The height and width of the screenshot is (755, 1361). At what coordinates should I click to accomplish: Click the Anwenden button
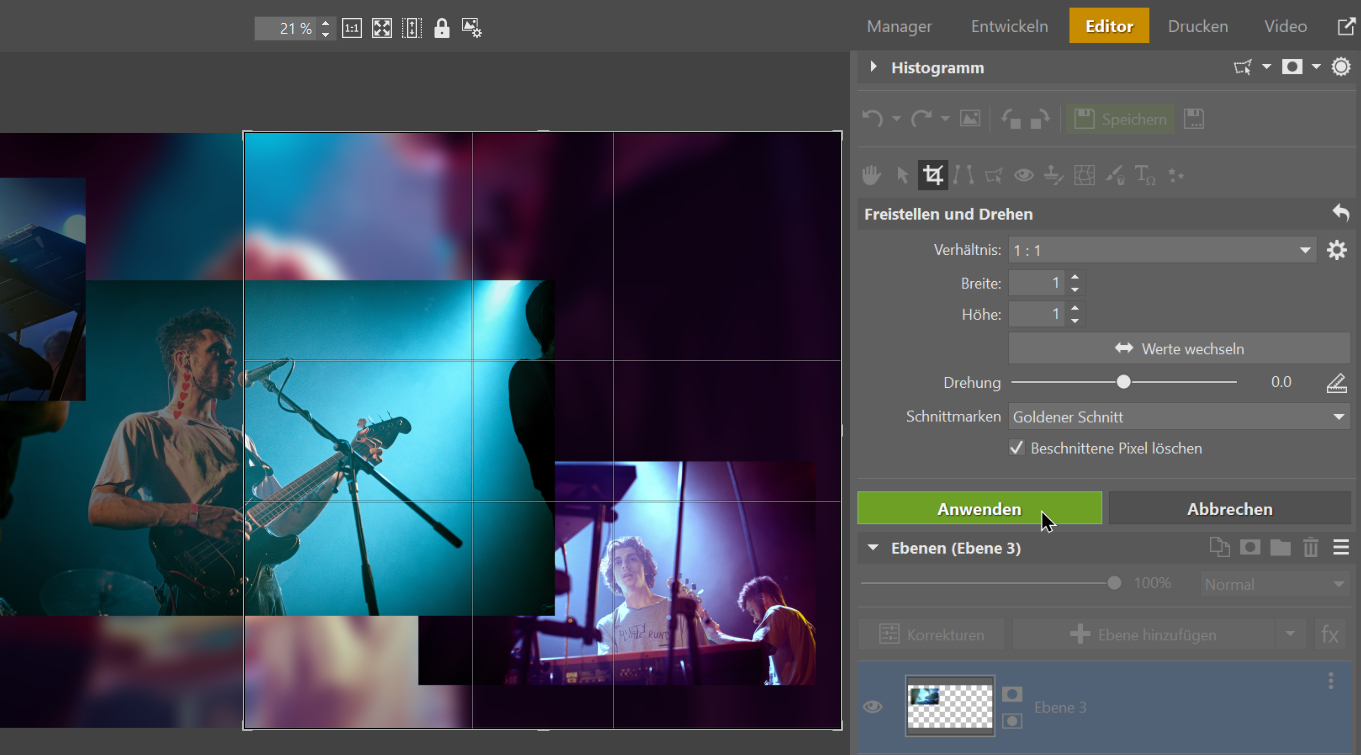coord(979,509)
